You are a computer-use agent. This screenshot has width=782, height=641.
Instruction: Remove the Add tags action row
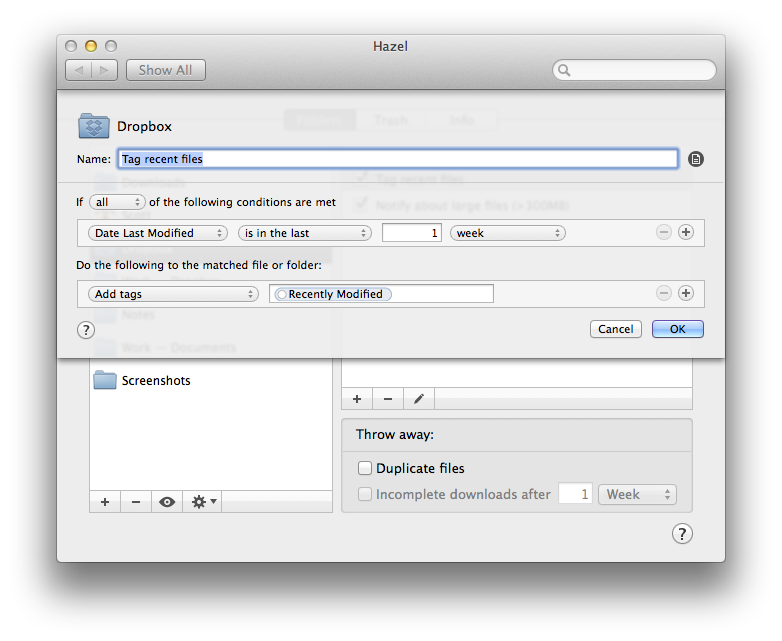pyautogui.click(x=663, y=293)
